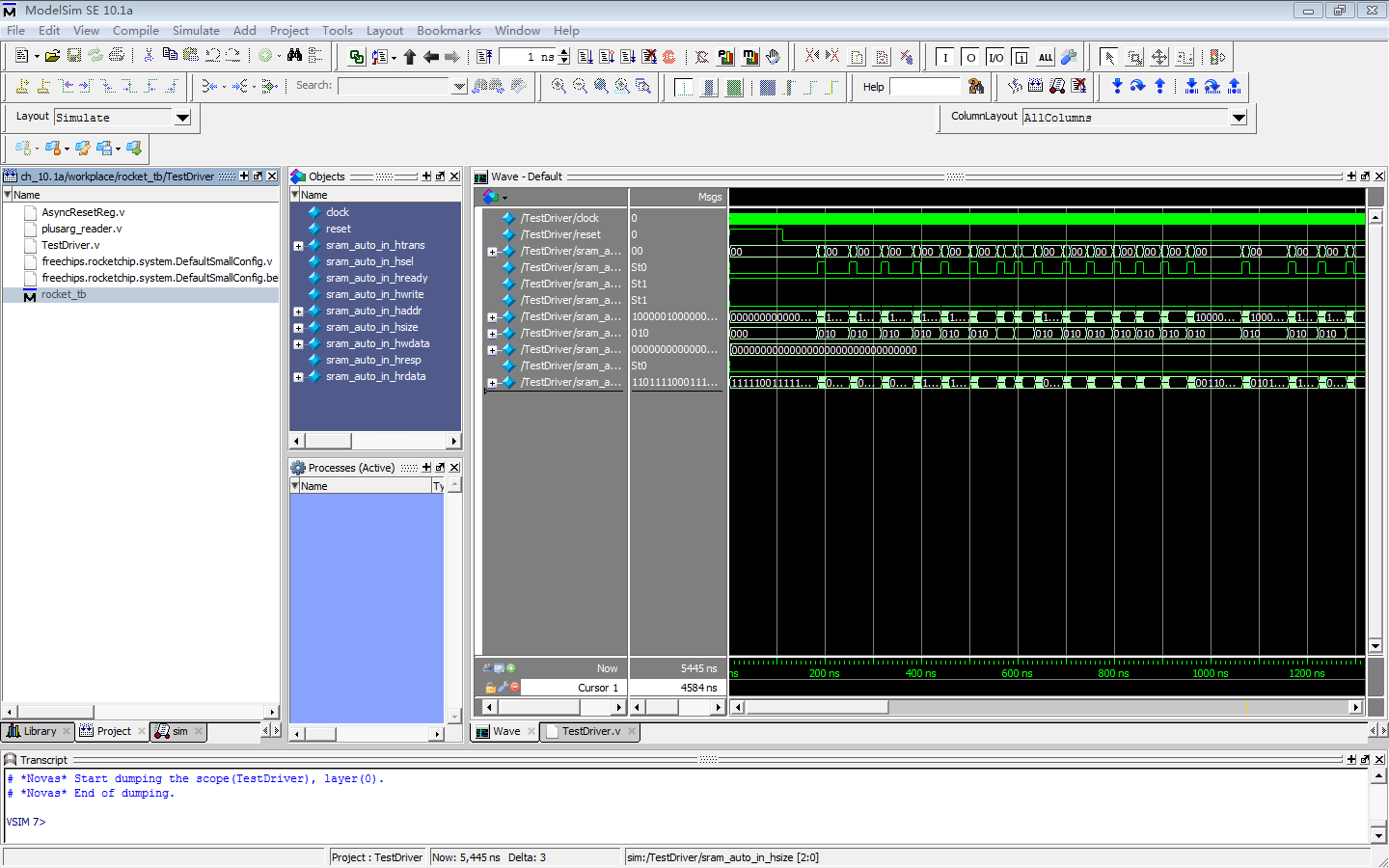1389x868 pixels.
Task: Enable Zoom Mode tool
Action: click(1134, 57)
